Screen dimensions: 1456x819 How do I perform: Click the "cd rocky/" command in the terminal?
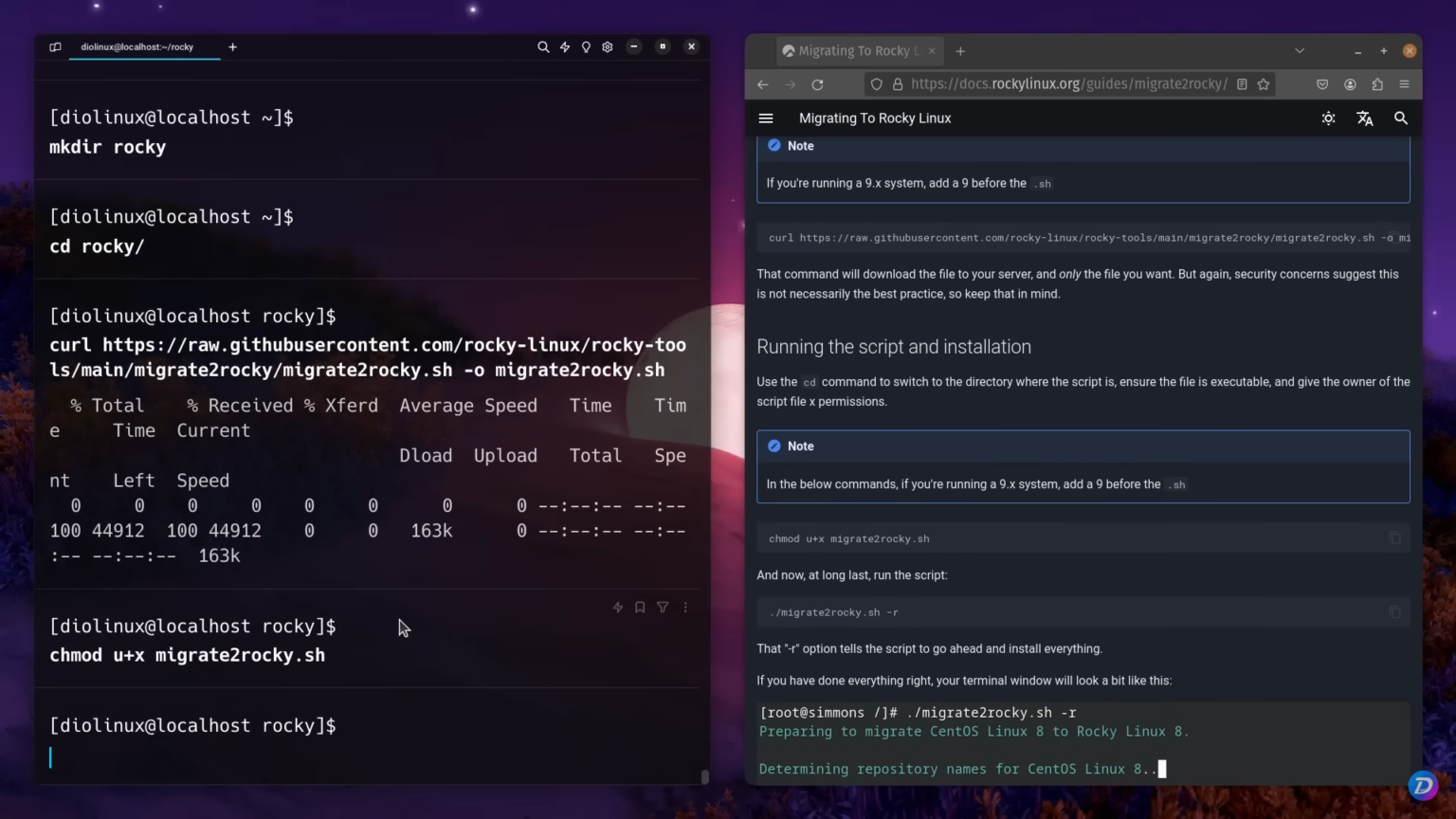click(x=97, y=246)
